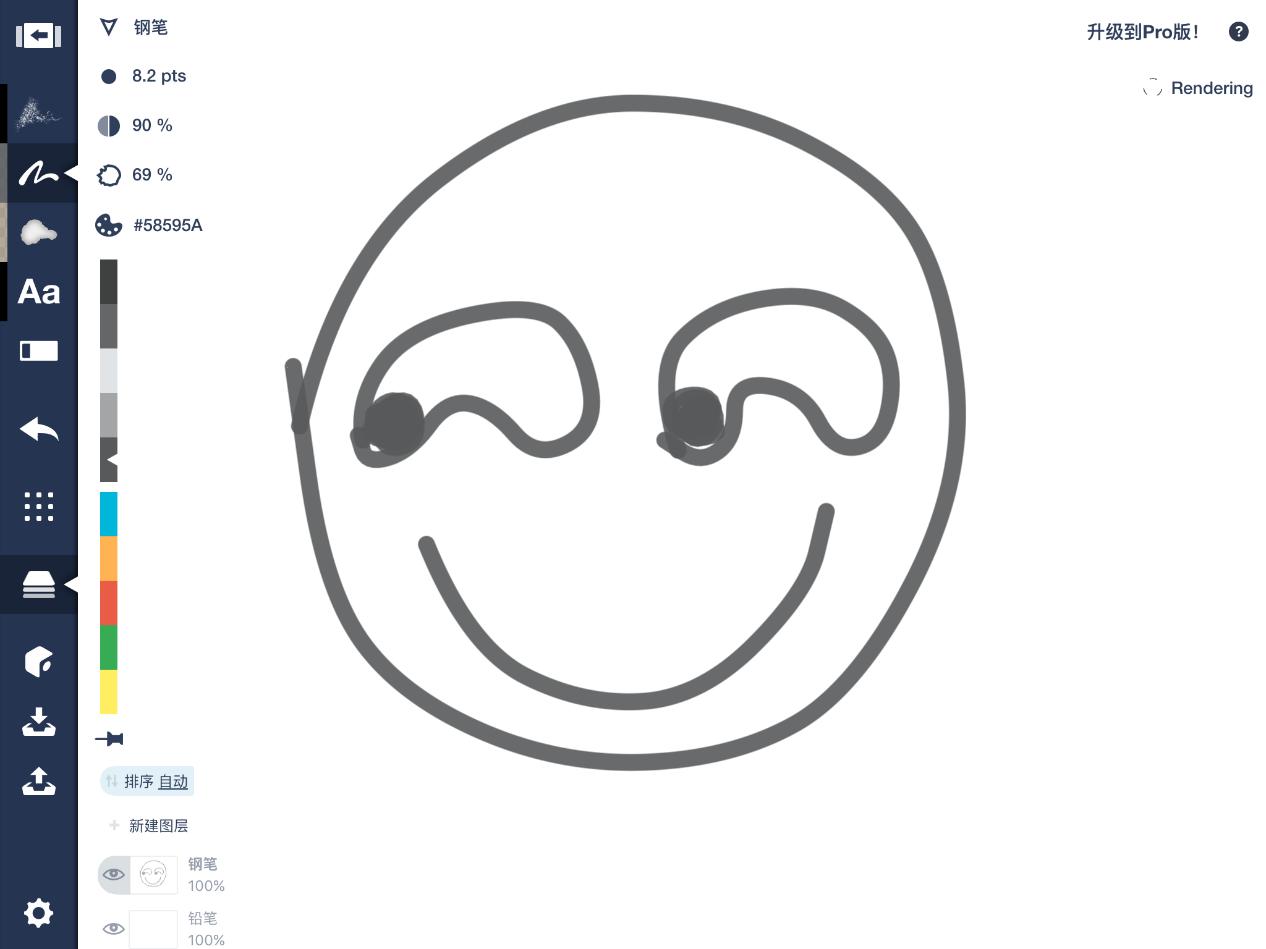The height and width of the screenshot is (949, 1266).
Task: Select the yellow color swatch
Action: [x=109, y=692]
